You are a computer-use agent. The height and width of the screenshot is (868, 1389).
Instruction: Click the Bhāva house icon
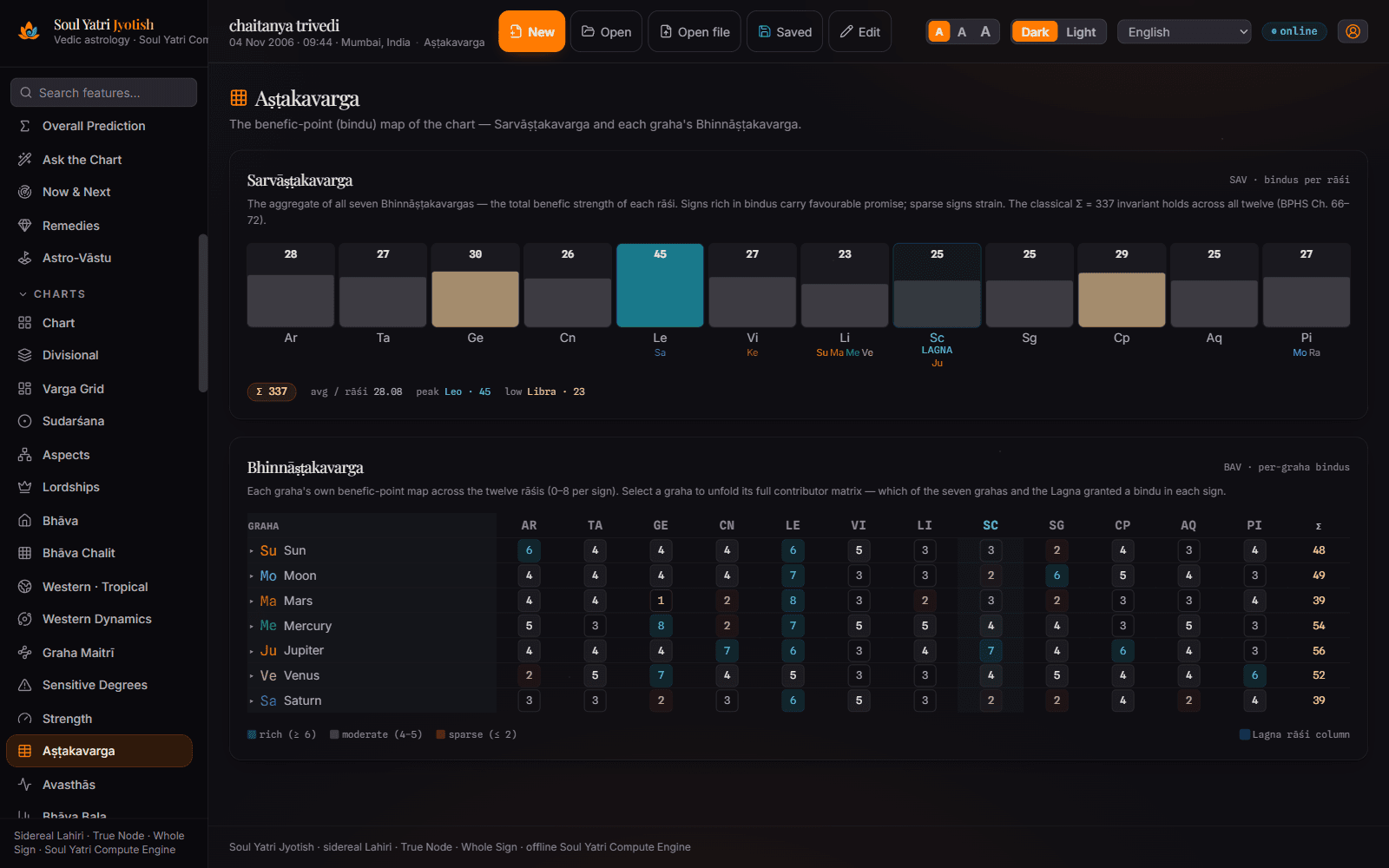tap(25, 521)
